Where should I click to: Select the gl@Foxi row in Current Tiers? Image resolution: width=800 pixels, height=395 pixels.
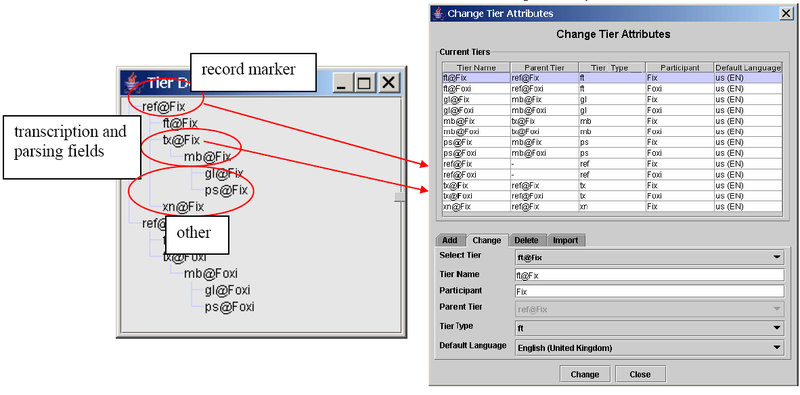tap(612, 110)
